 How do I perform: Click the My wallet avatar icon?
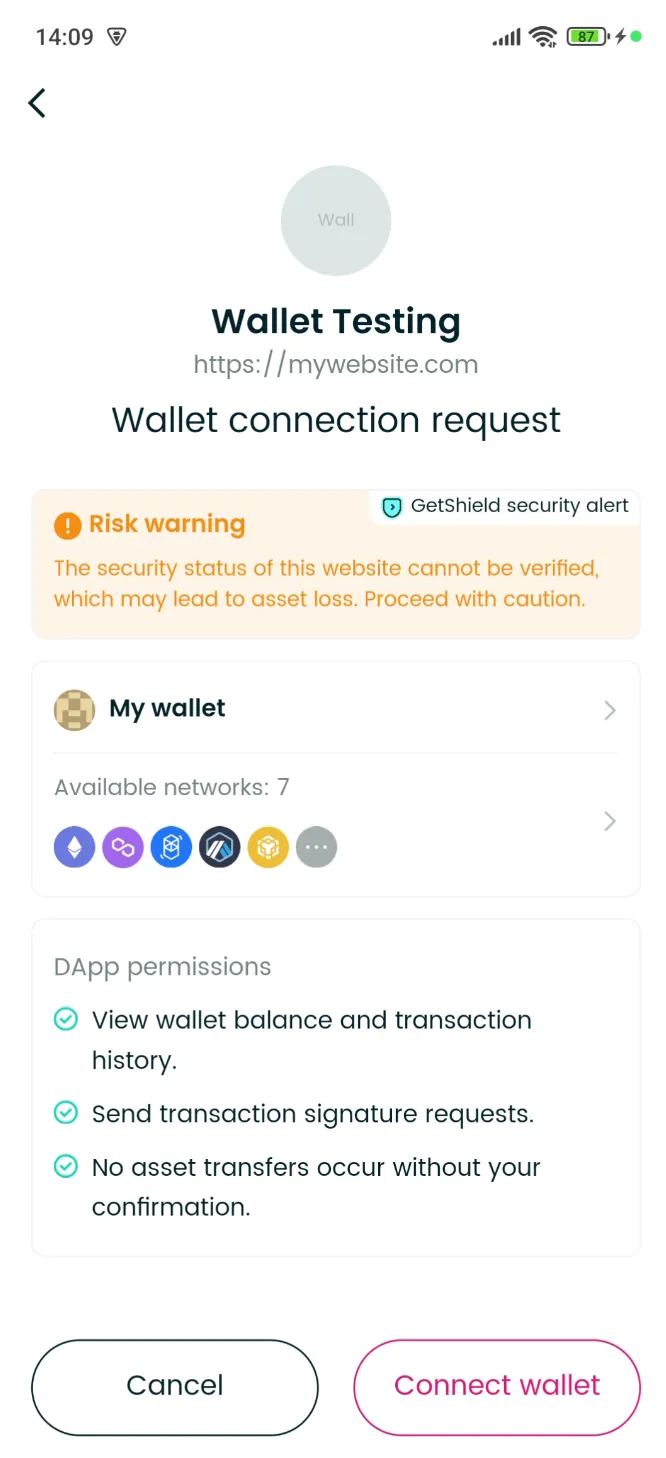(74, 709)
